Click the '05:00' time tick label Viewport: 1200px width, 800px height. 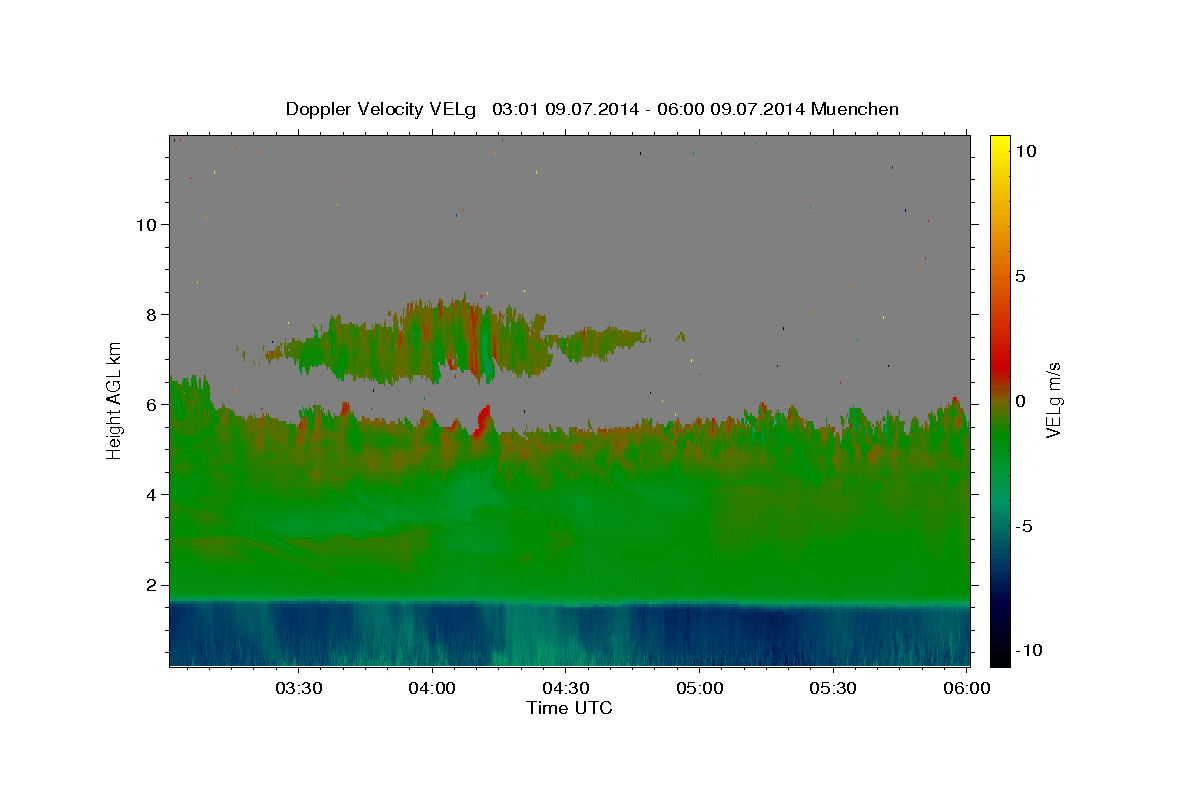700,689
